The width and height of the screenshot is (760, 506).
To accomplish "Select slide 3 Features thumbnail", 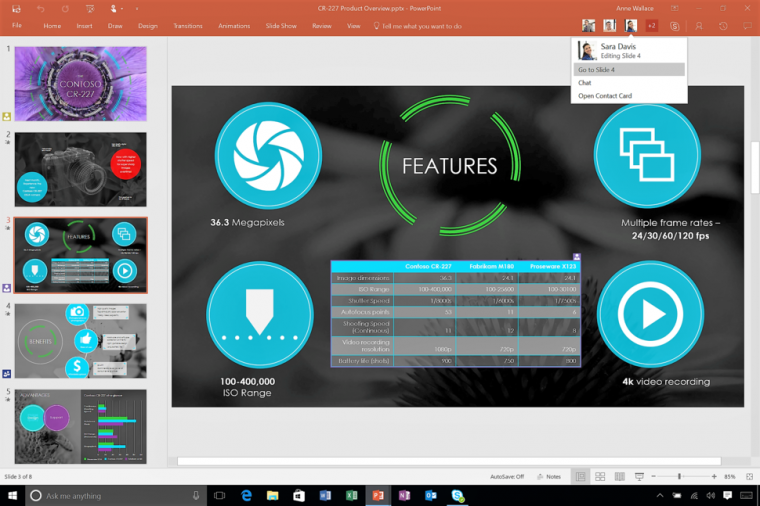I will pos(80,255).
